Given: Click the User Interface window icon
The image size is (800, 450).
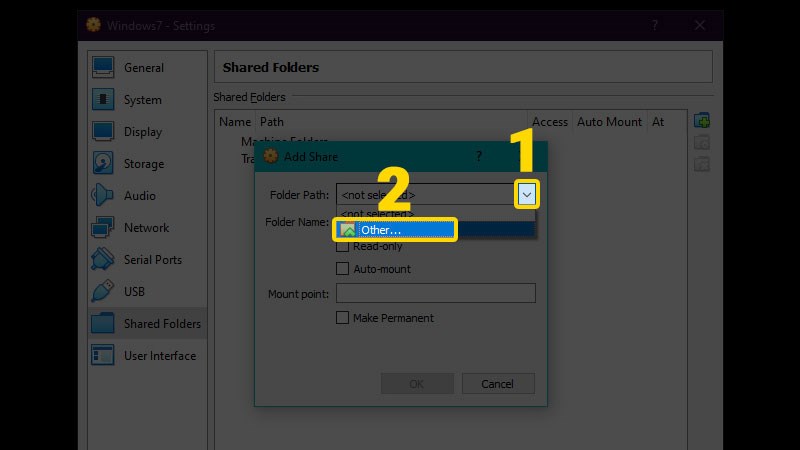Looking at the screenshot, I should (103, 355).
